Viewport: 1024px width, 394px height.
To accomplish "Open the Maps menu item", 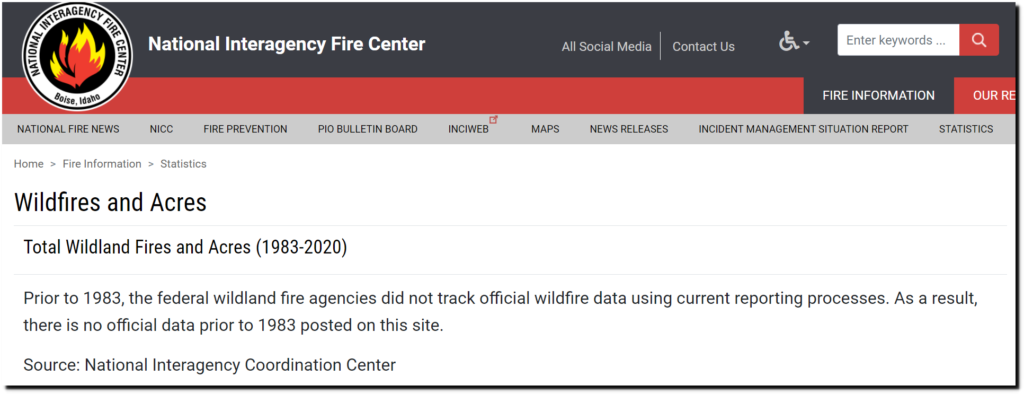I will click(x=545, y=129).
